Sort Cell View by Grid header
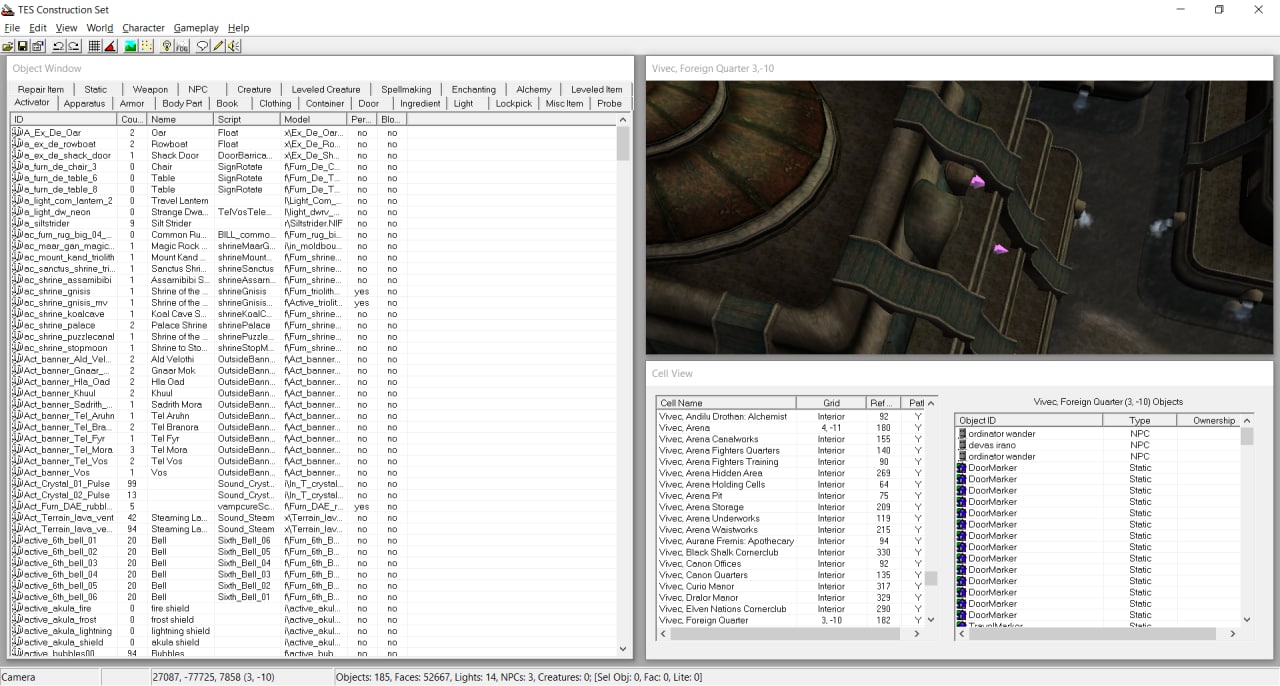This screenshot has width=1280, height=686. click(x=831, y=403)
